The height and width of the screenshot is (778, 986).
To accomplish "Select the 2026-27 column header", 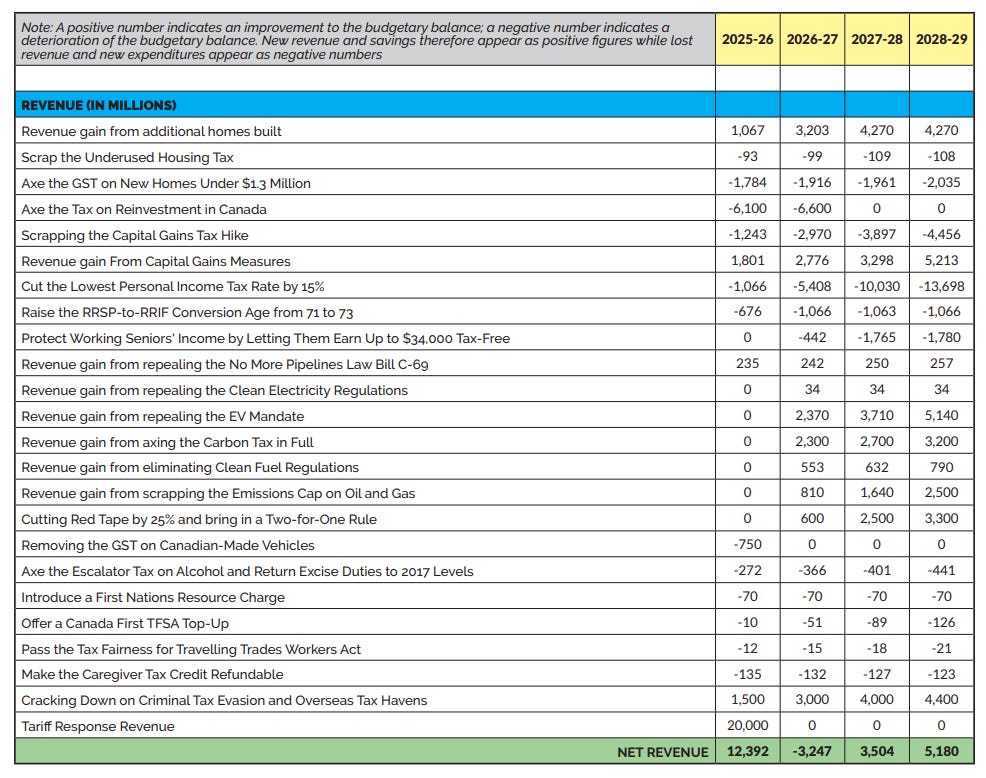I will point(812,39).
